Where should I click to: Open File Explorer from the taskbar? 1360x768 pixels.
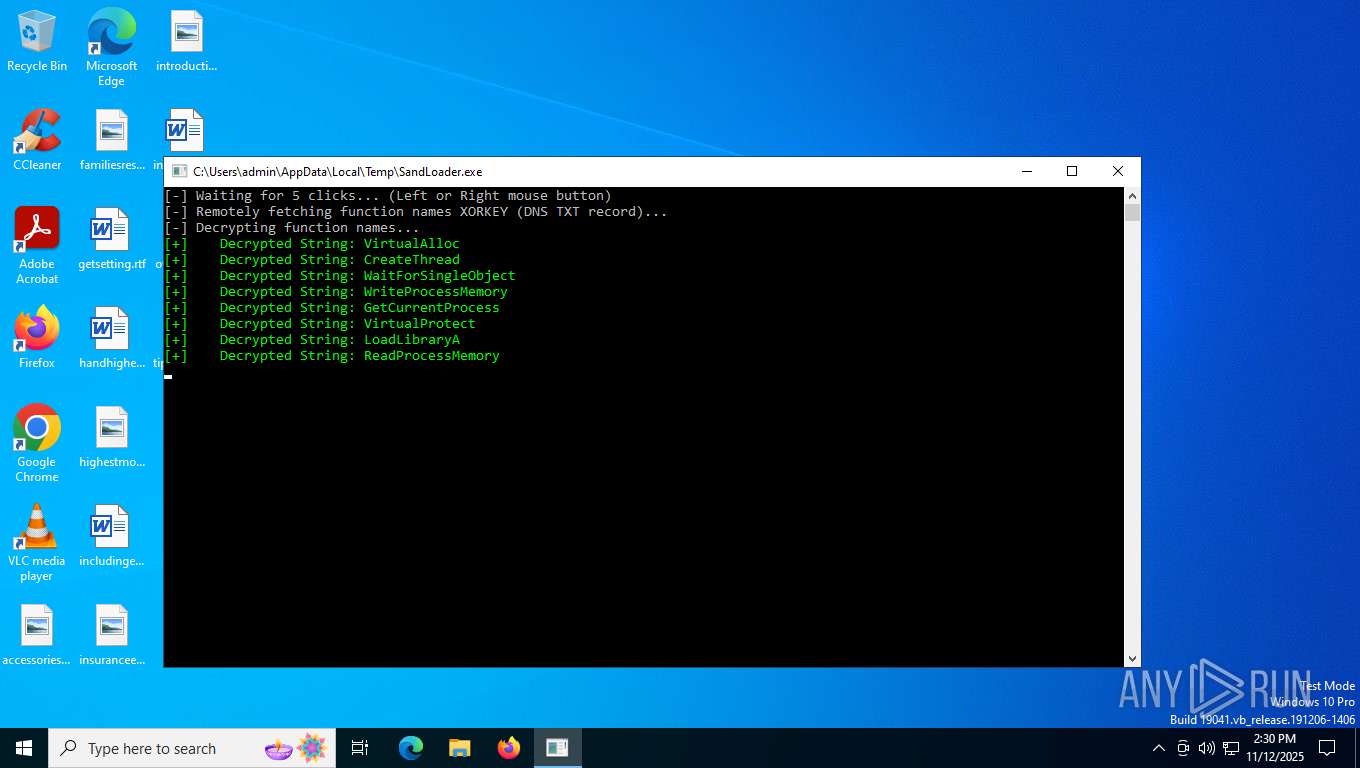[x=459, y=748]
